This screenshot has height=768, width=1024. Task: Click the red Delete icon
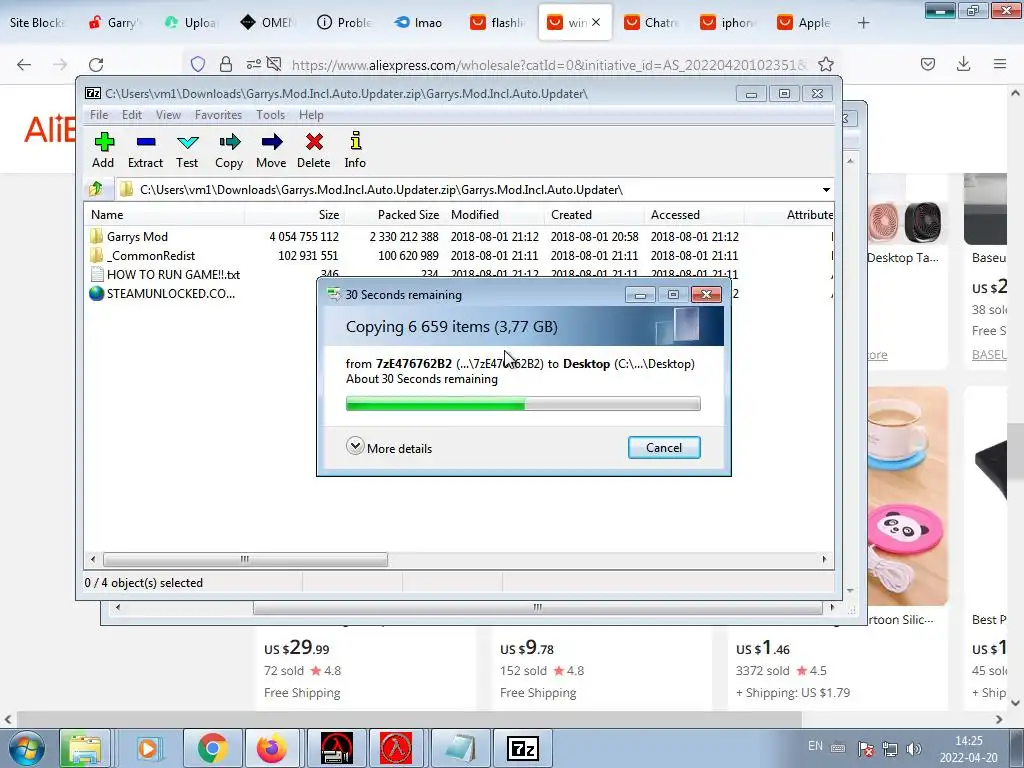[x=313, y=150]
